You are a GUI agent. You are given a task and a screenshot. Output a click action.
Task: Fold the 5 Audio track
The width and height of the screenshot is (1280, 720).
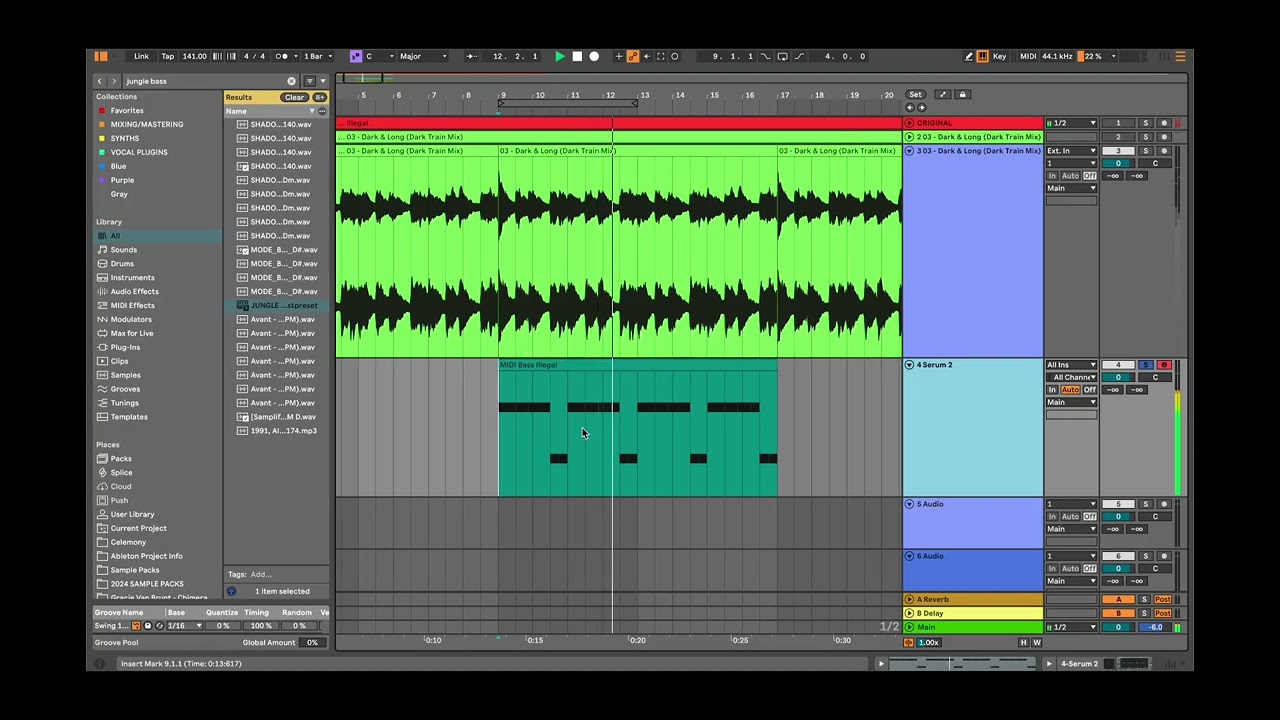[909, 504]
